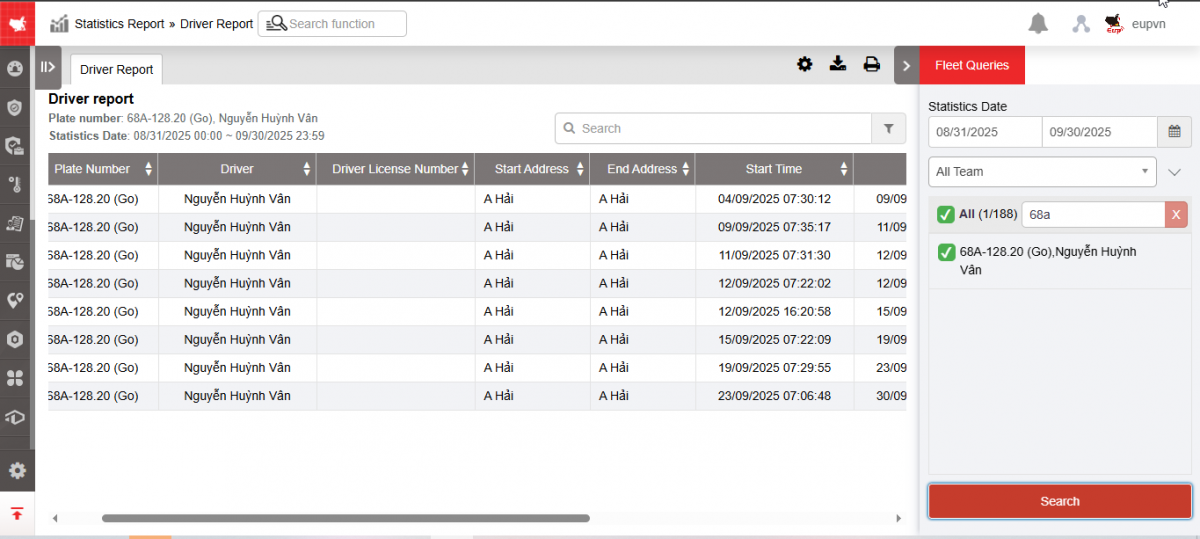Expand options chevron beside All Team
Image resolution: width=1200 pixels, height=539 pixels.
pyautogui.click(x=1174, y=172)
